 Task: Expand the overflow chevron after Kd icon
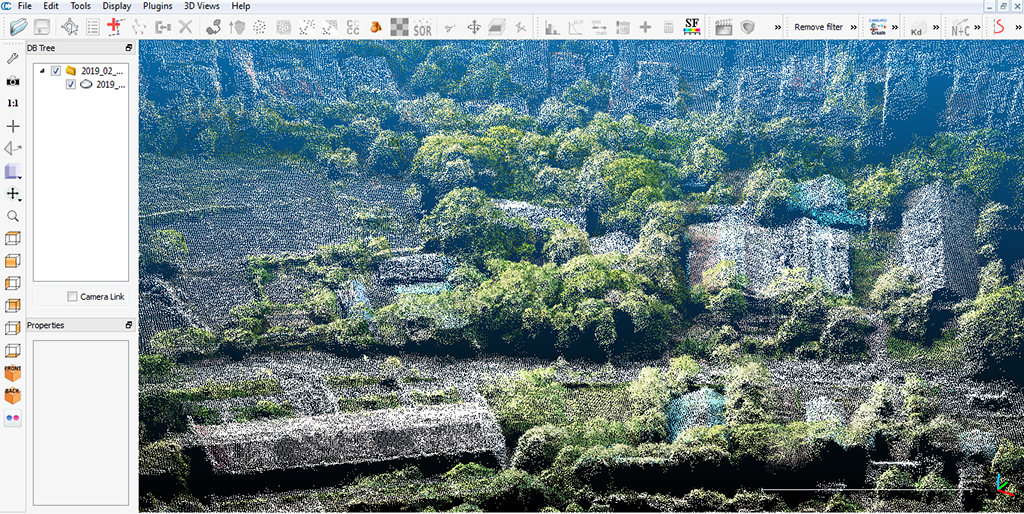pos(936,27)
